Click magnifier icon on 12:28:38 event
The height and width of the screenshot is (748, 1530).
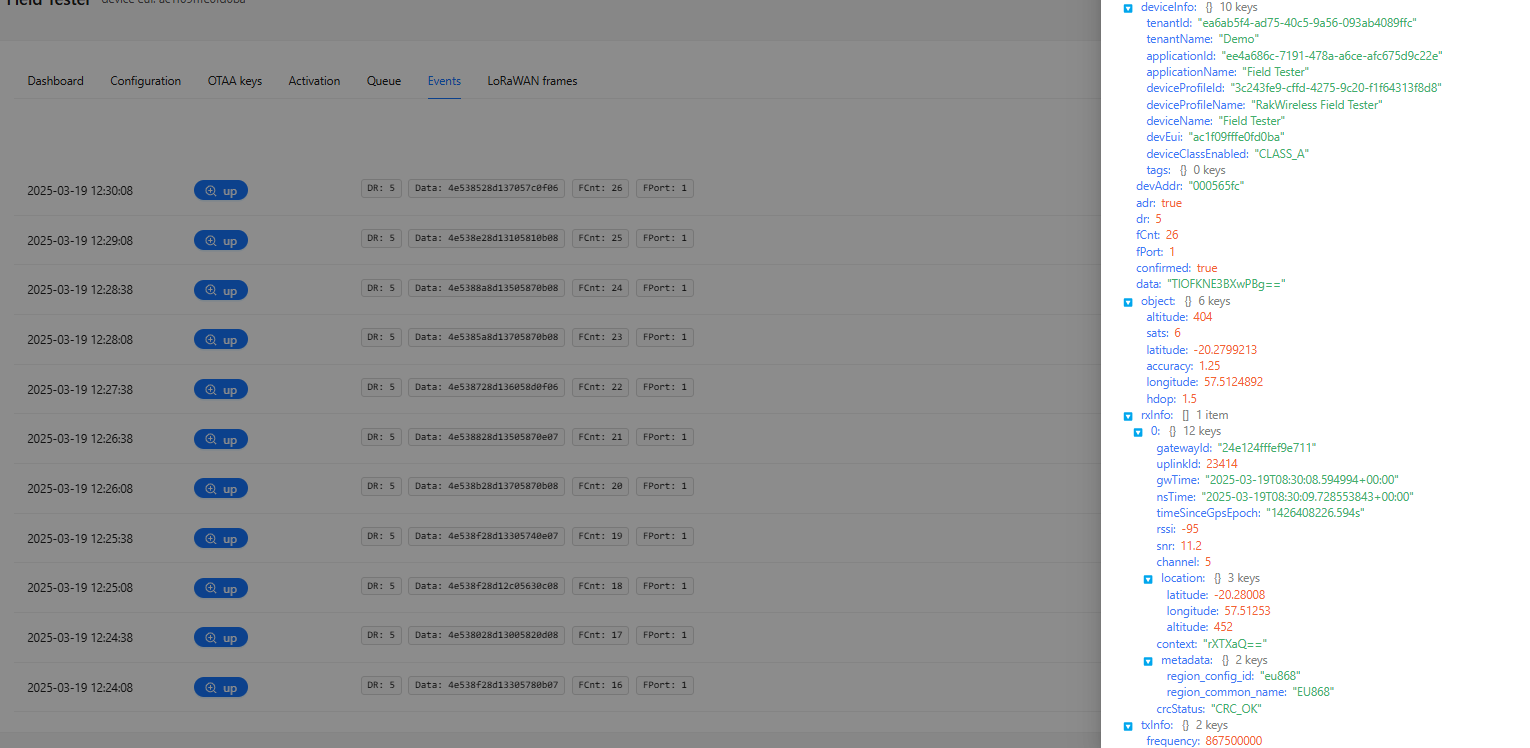tap(211, 290)
